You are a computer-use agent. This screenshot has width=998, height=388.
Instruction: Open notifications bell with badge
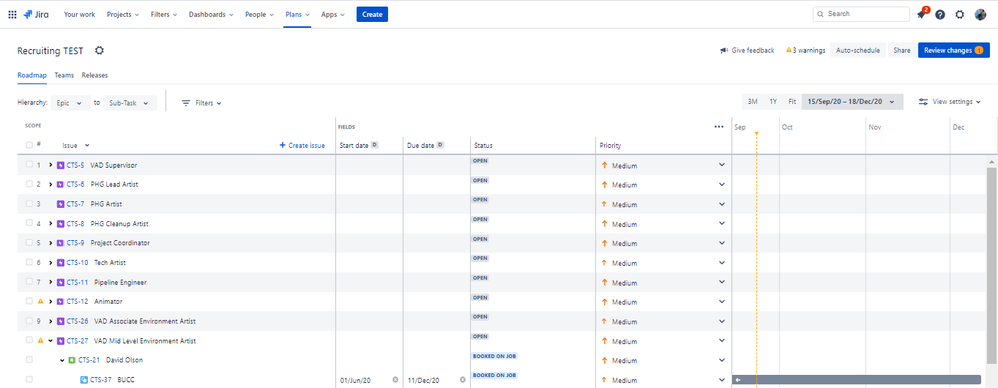922,14
